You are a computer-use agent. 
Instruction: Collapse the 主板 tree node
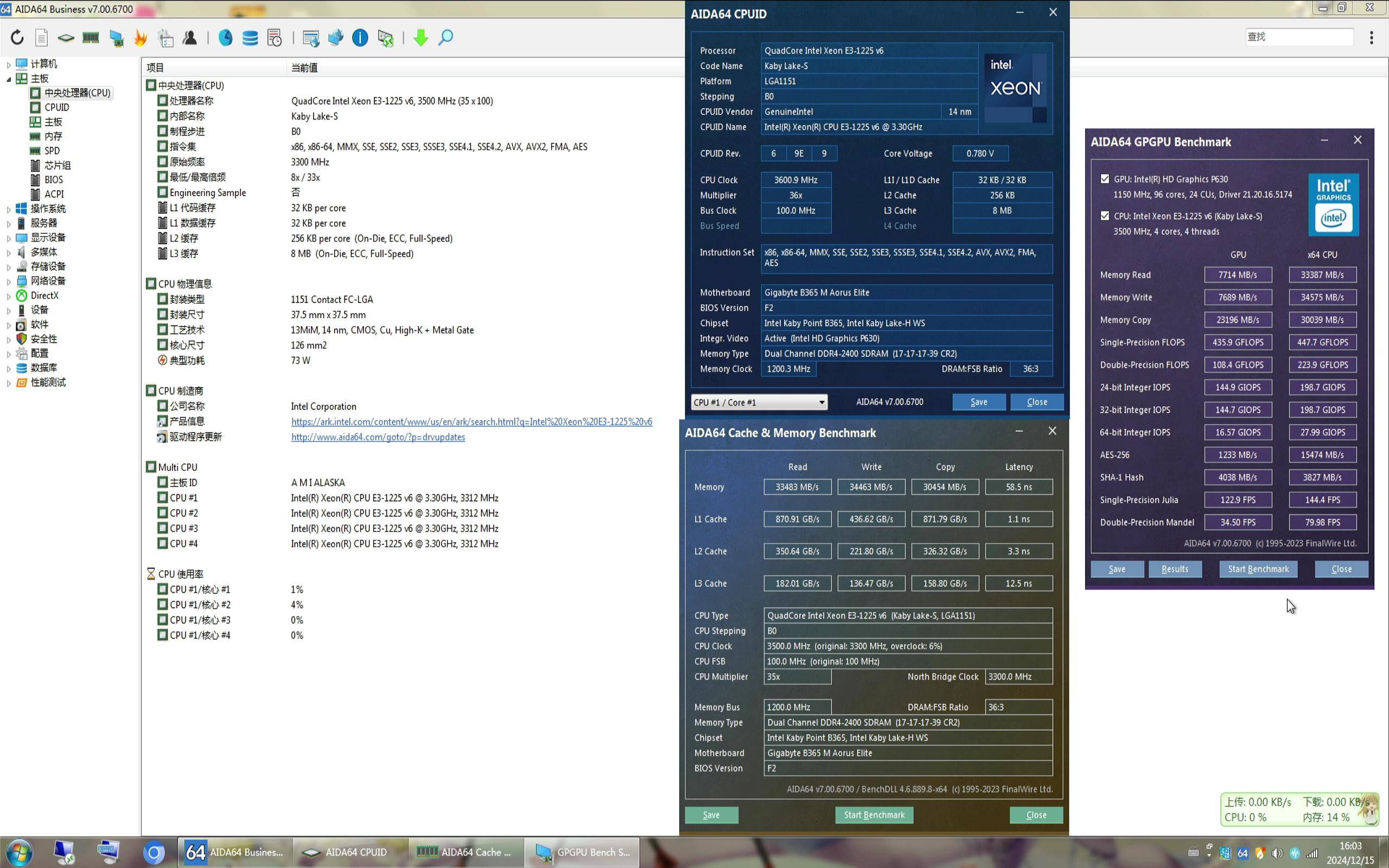[9, 79]
